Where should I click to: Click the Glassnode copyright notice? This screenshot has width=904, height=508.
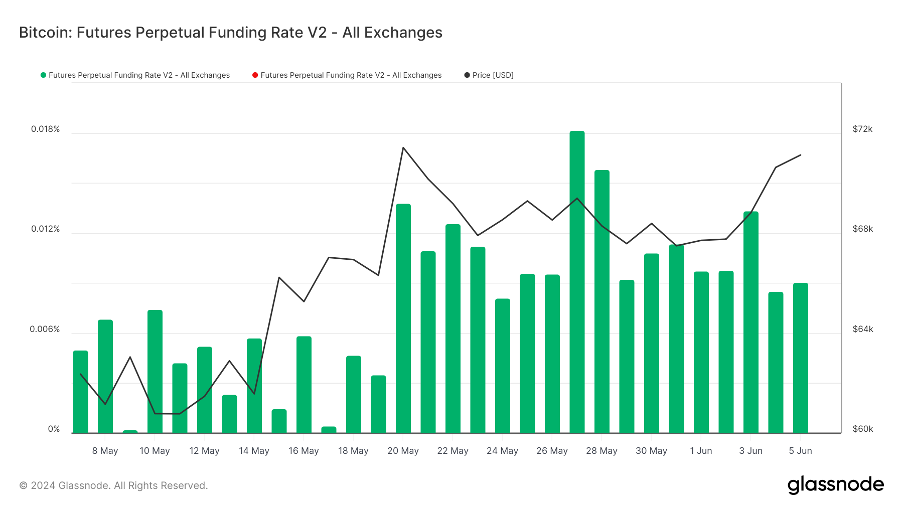(113, 486)
